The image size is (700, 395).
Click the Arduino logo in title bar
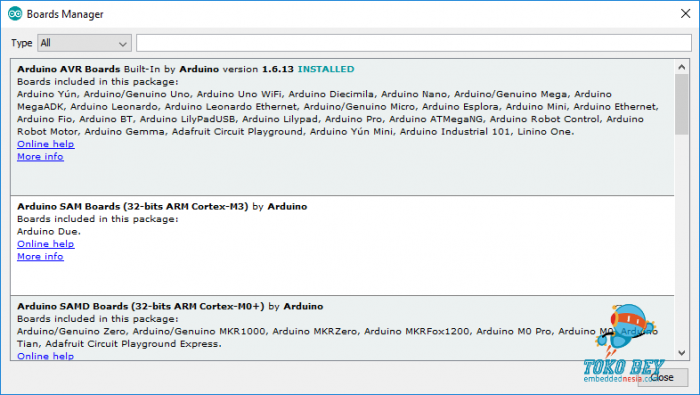pos(15,14)
